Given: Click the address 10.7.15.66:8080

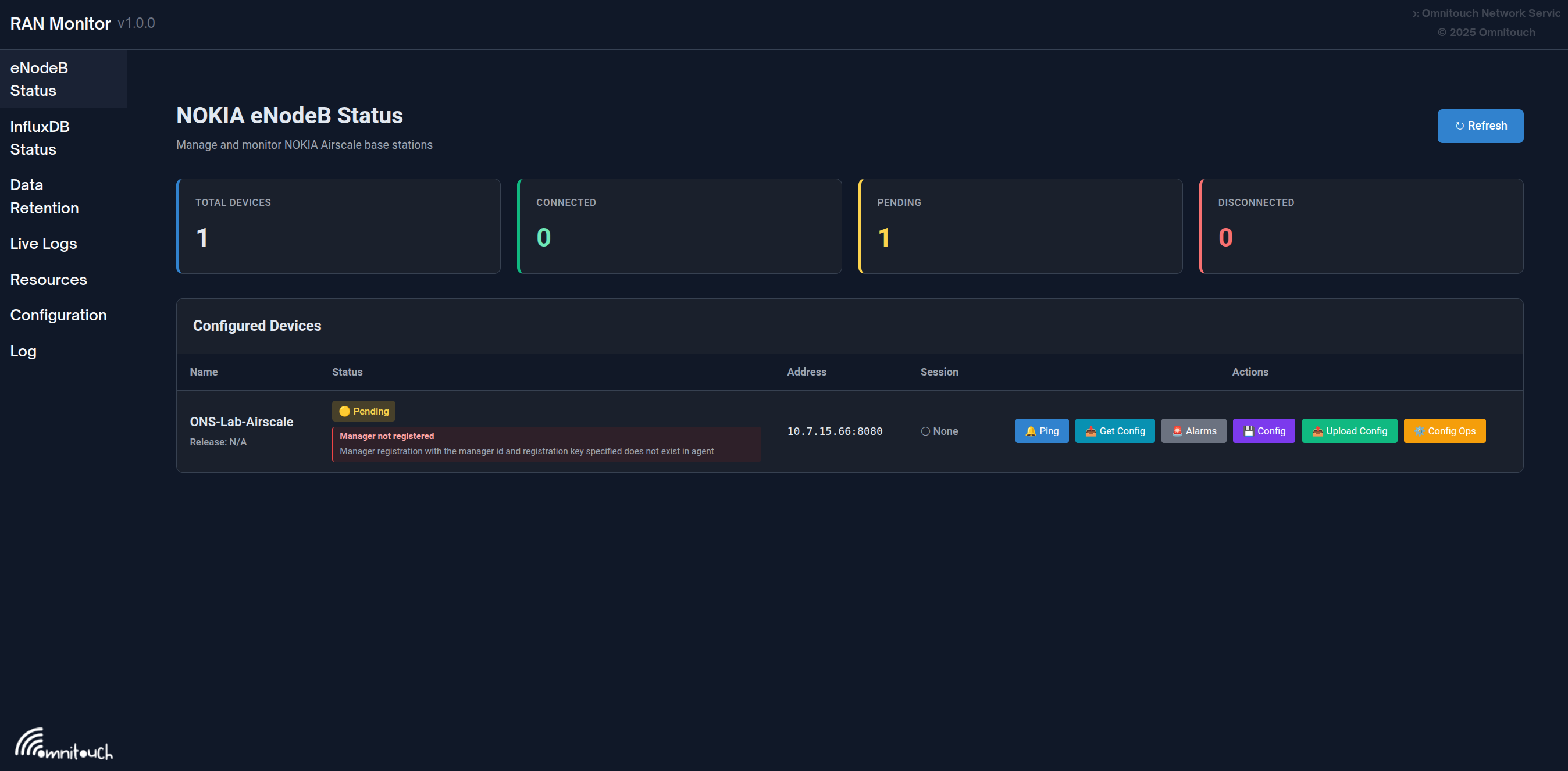Looking at the screenshot, I should (x=835, y=431).
